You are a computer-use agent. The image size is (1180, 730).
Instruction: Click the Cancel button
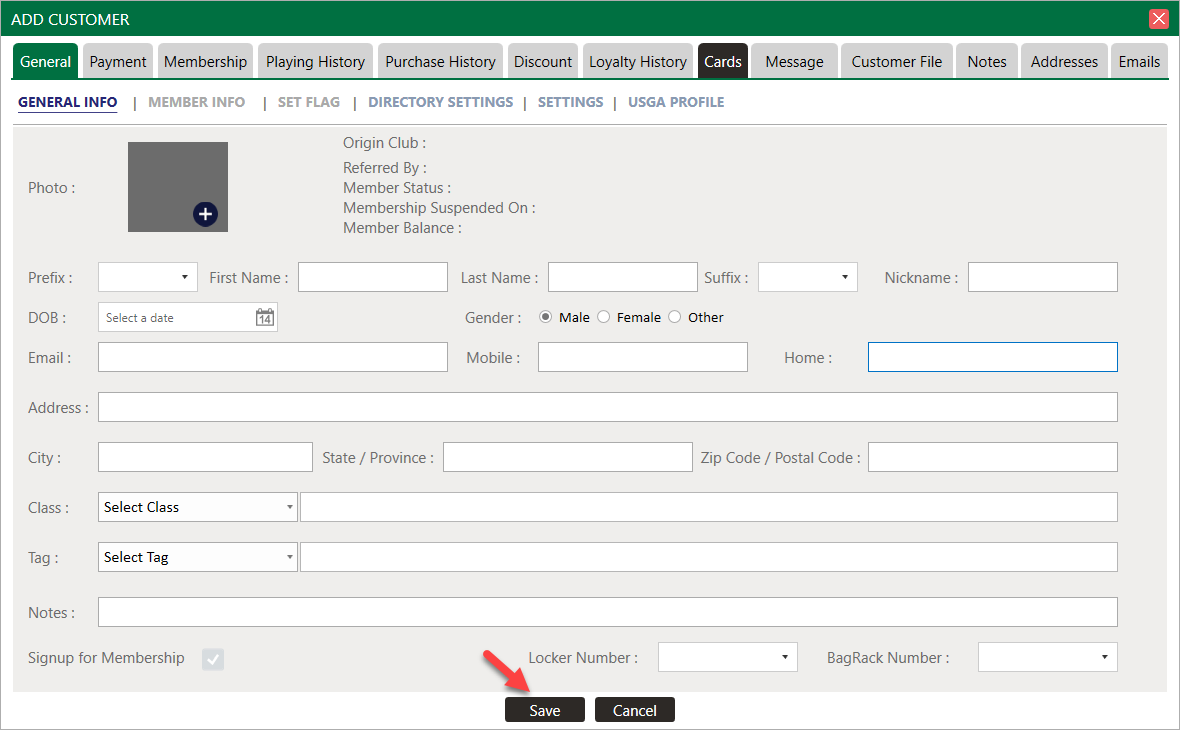634,710
